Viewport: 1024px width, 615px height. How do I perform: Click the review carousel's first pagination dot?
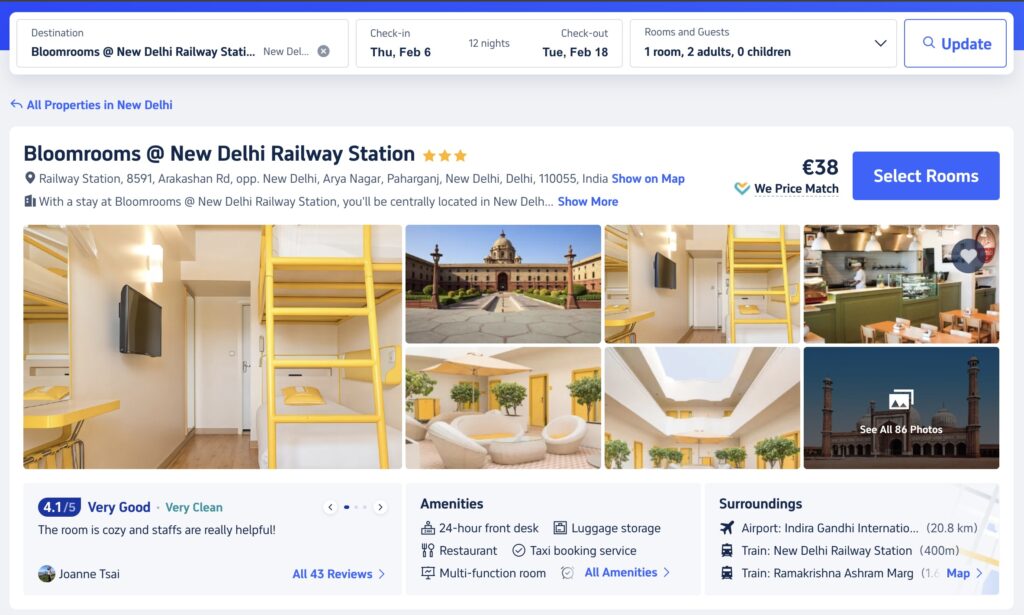[347, 507]
